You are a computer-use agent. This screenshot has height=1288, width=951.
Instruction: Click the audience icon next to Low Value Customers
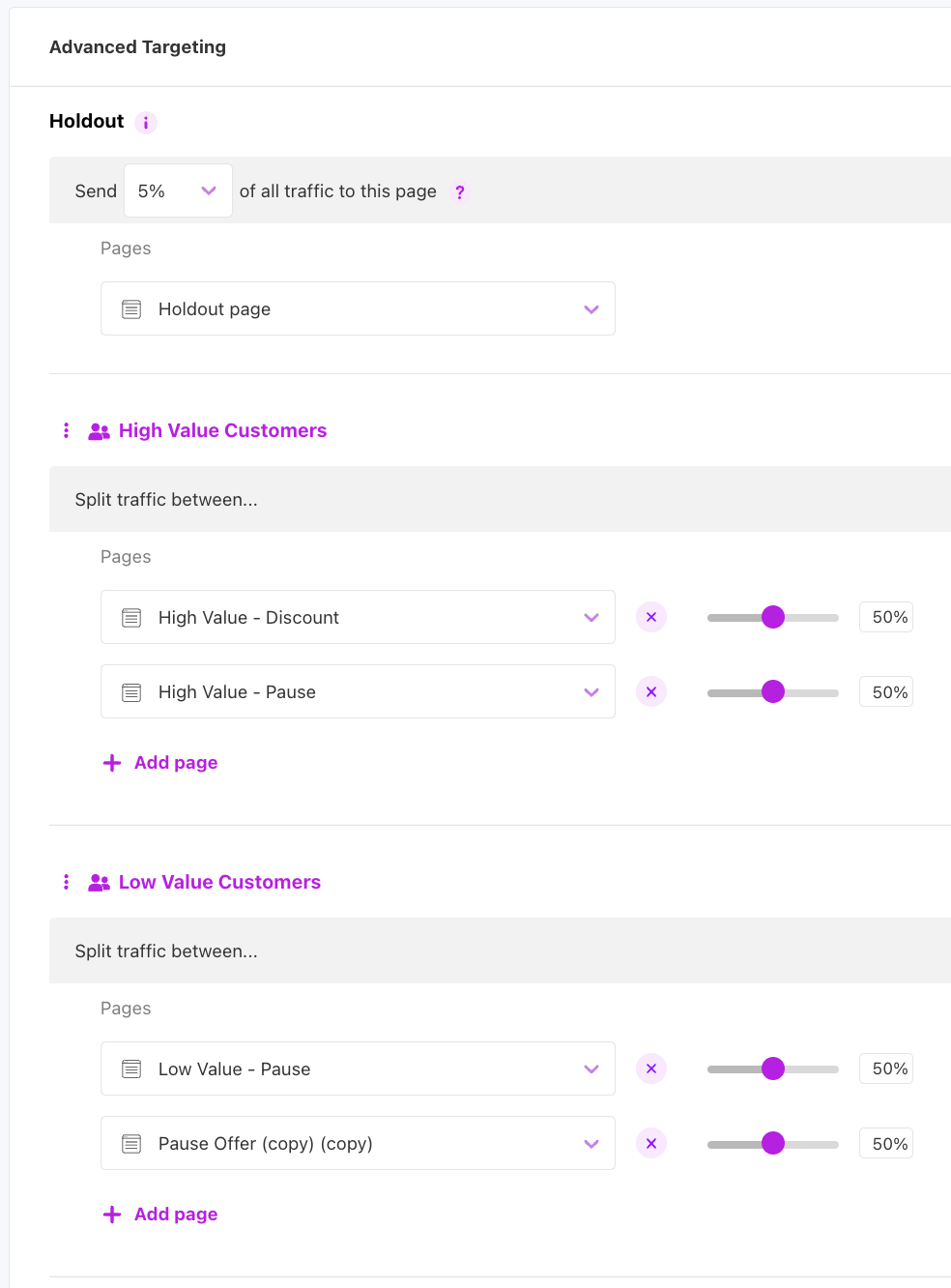99,882
